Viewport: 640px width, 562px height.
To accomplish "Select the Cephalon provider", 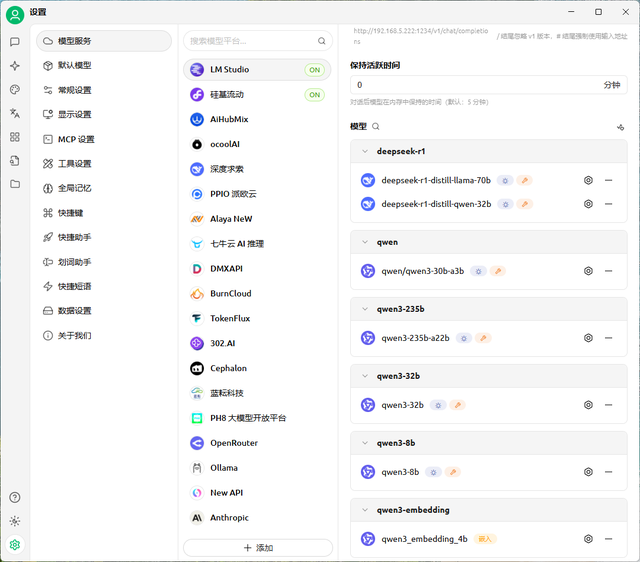I will tap(257, 368).
